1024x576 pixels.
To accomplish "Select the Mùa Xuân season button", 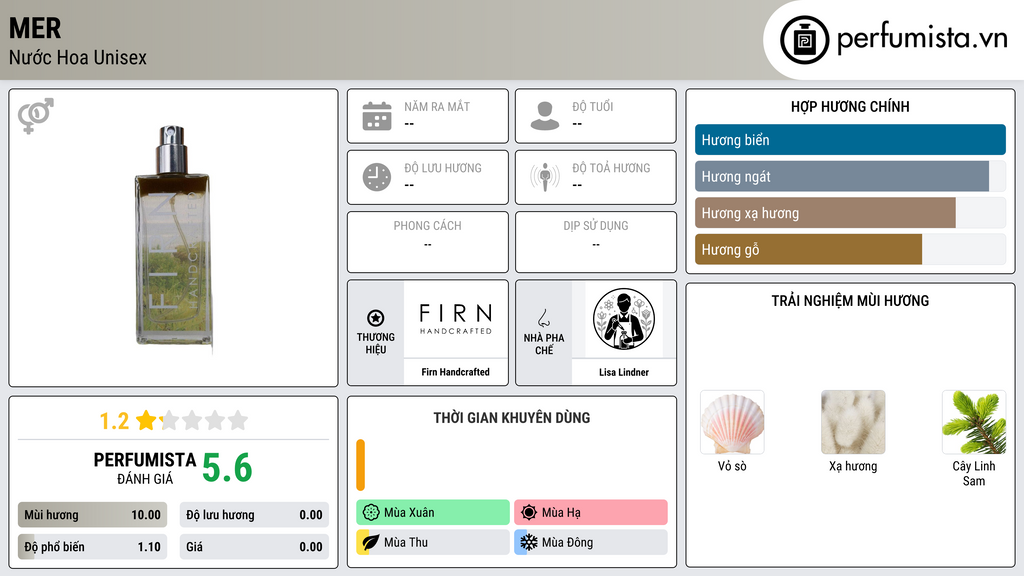I will click(433, 513).
